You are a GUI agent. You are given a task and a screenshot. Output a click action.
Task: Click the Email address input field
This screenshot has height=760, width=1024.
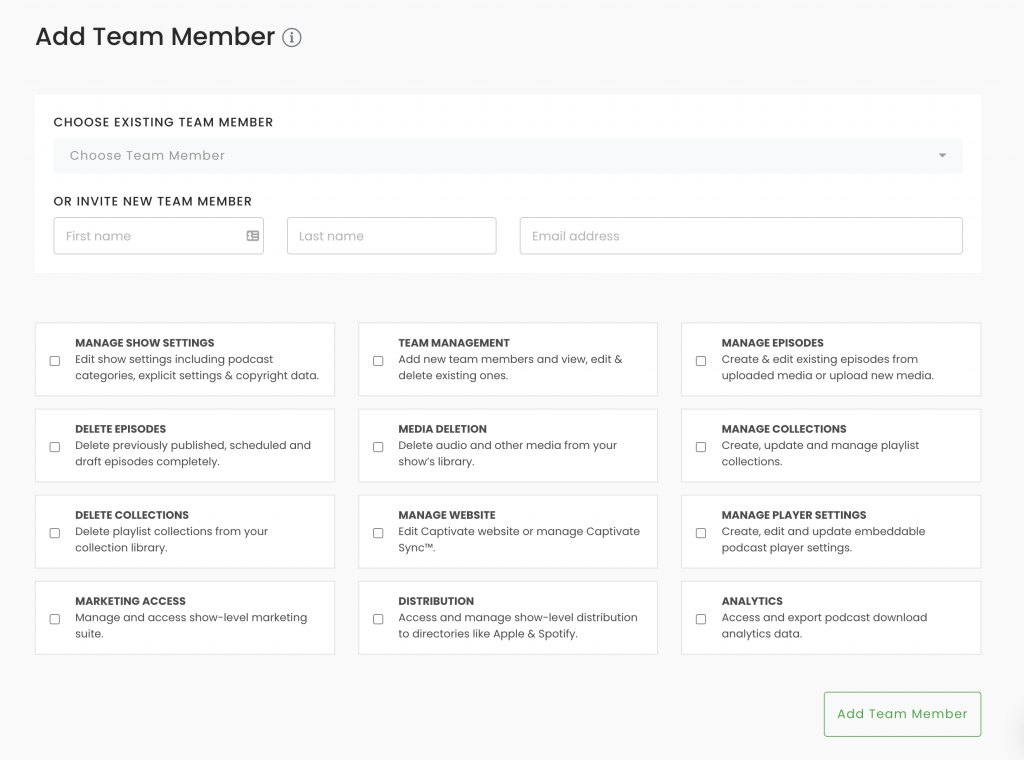(x=740, y=235)
